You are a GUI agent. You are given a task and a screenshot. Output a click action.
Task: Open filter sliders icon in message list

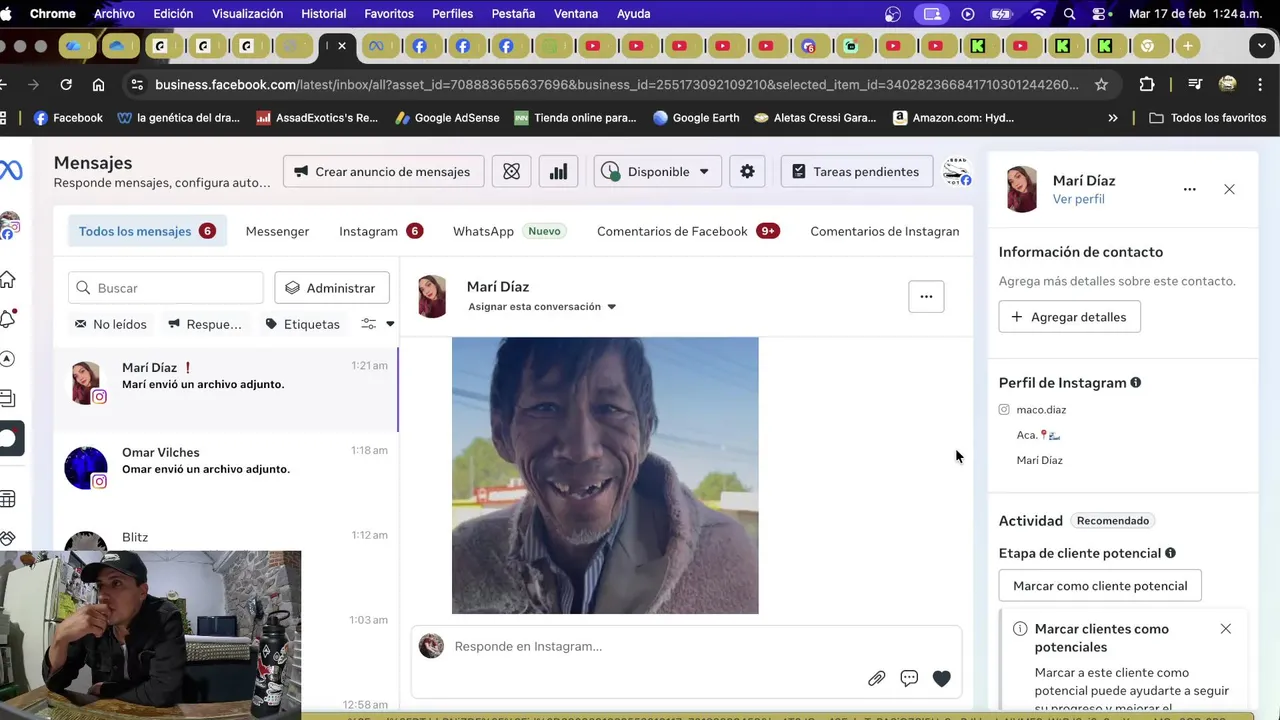pyautogui.click(x=369, y=324)
